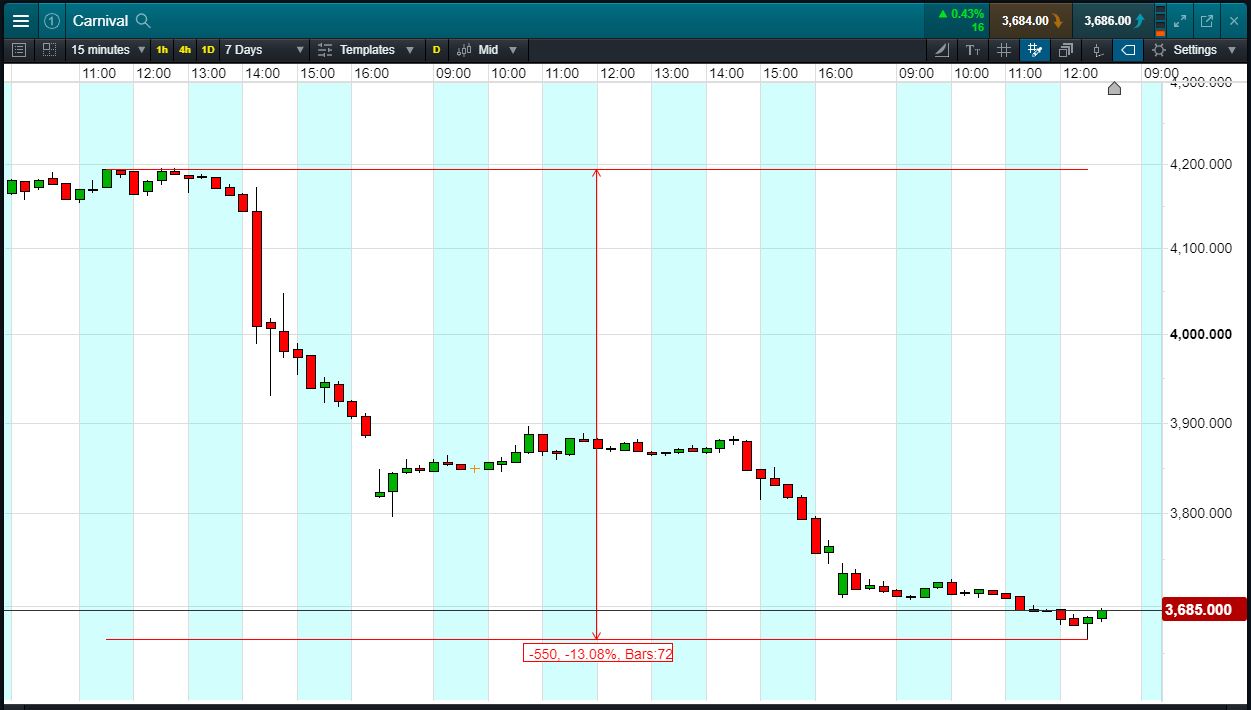Click the buy price 3,686.00
Image resolution: width=1251 pixels, height=710 pixels.
tap(1113, 20)
